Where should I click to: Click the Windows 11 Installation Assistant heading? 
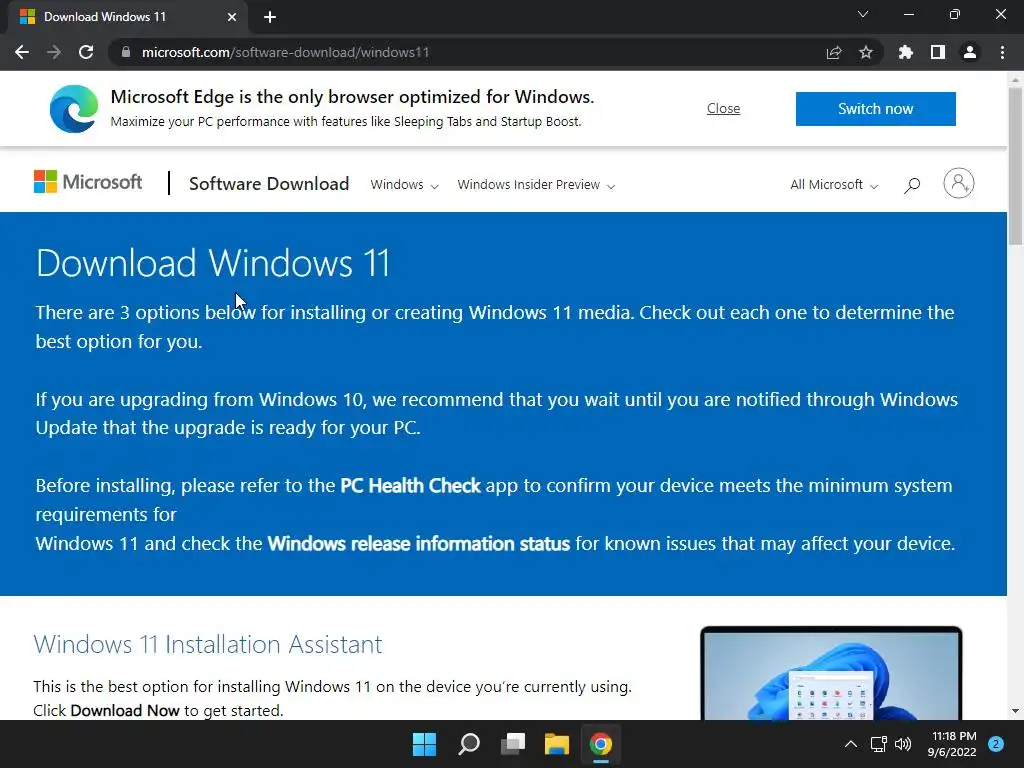[x=208, y=645]
